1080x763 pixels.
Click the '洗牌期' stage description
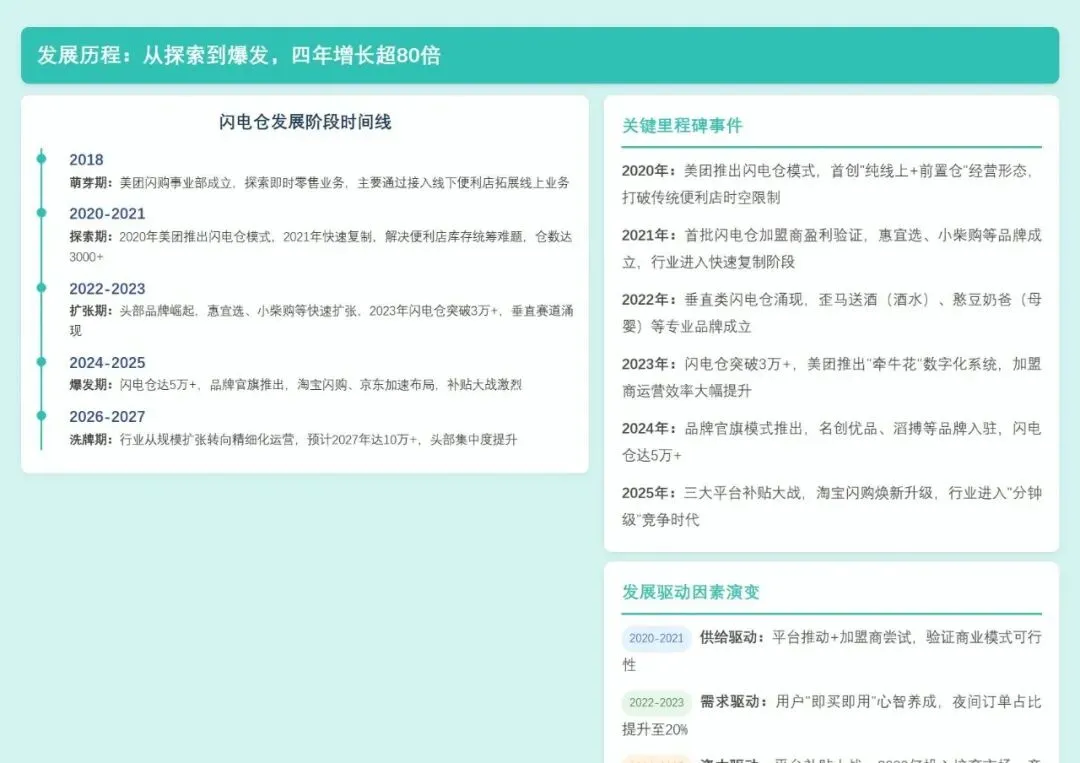(x=293, y=439)
